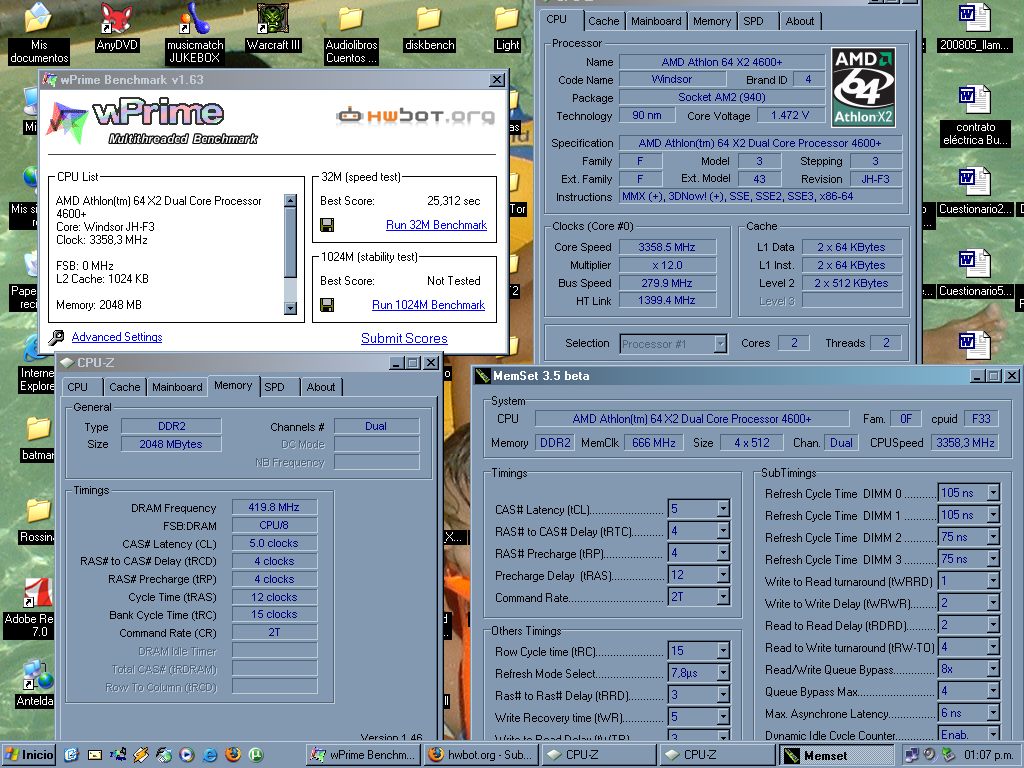Open the Refresh Cycle Time DIMM 0 dropdown
The height and width of the screenshot is (768, 1024).
[x=993, y=493]
